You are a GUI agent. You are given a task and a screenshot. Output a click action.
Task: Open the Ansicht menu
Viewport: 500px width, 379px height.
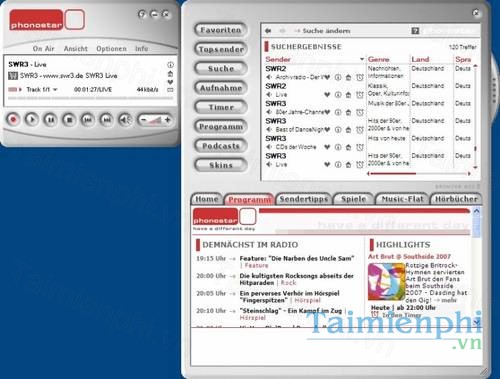point(75,49)
